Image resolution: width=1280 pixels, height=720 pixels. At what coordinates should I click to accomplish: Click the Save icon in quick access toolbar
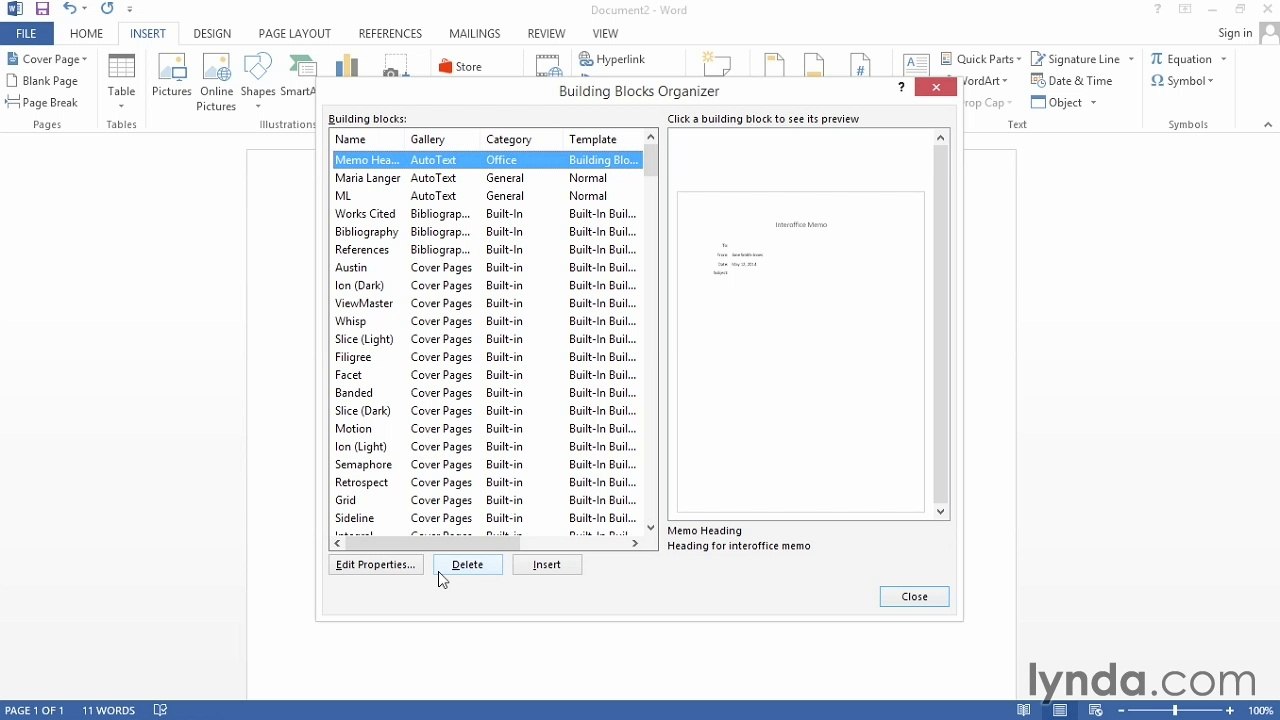42,9
